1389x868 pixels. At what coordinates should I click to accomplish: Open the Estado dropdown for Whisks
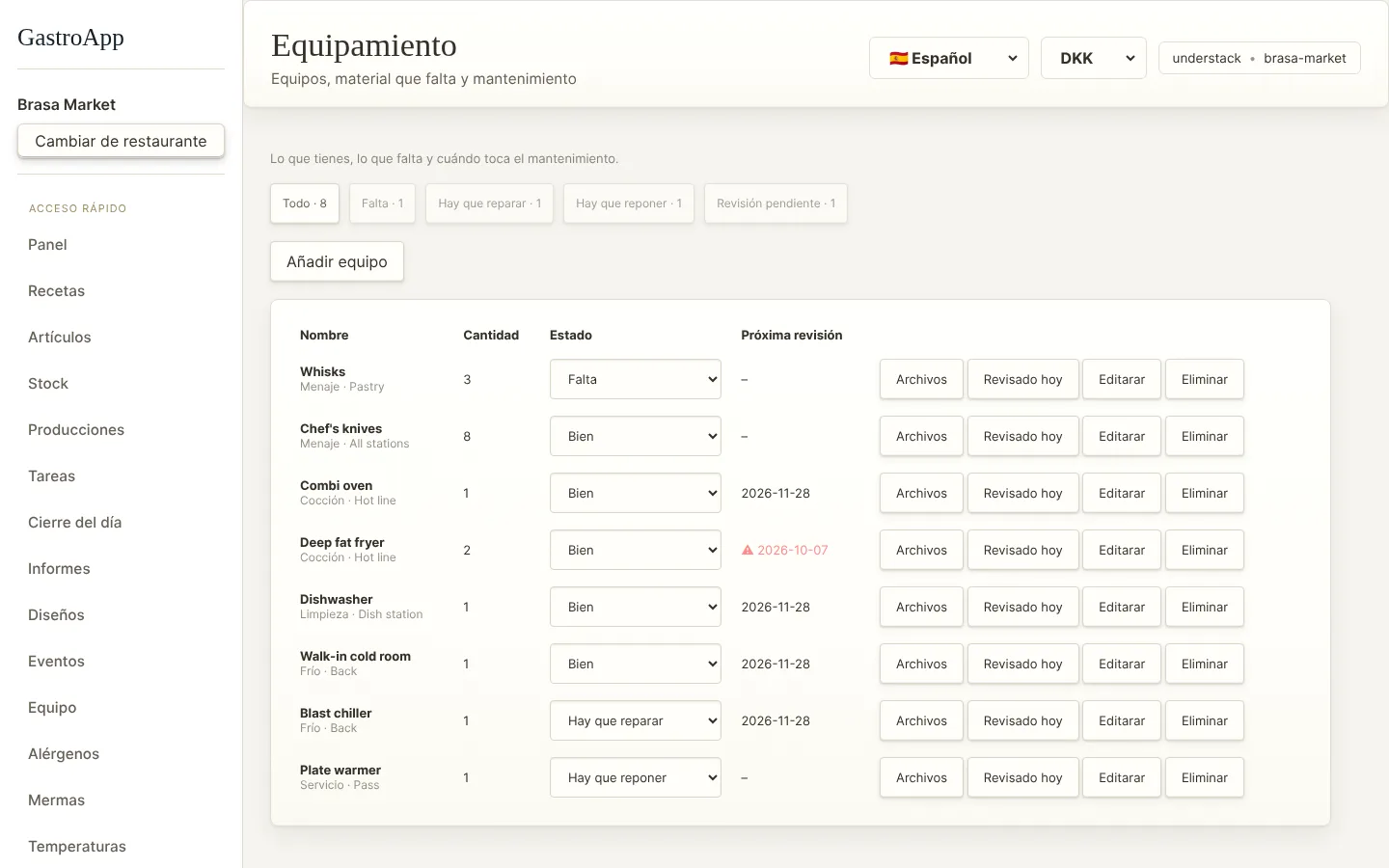click(x=636, y=379)
